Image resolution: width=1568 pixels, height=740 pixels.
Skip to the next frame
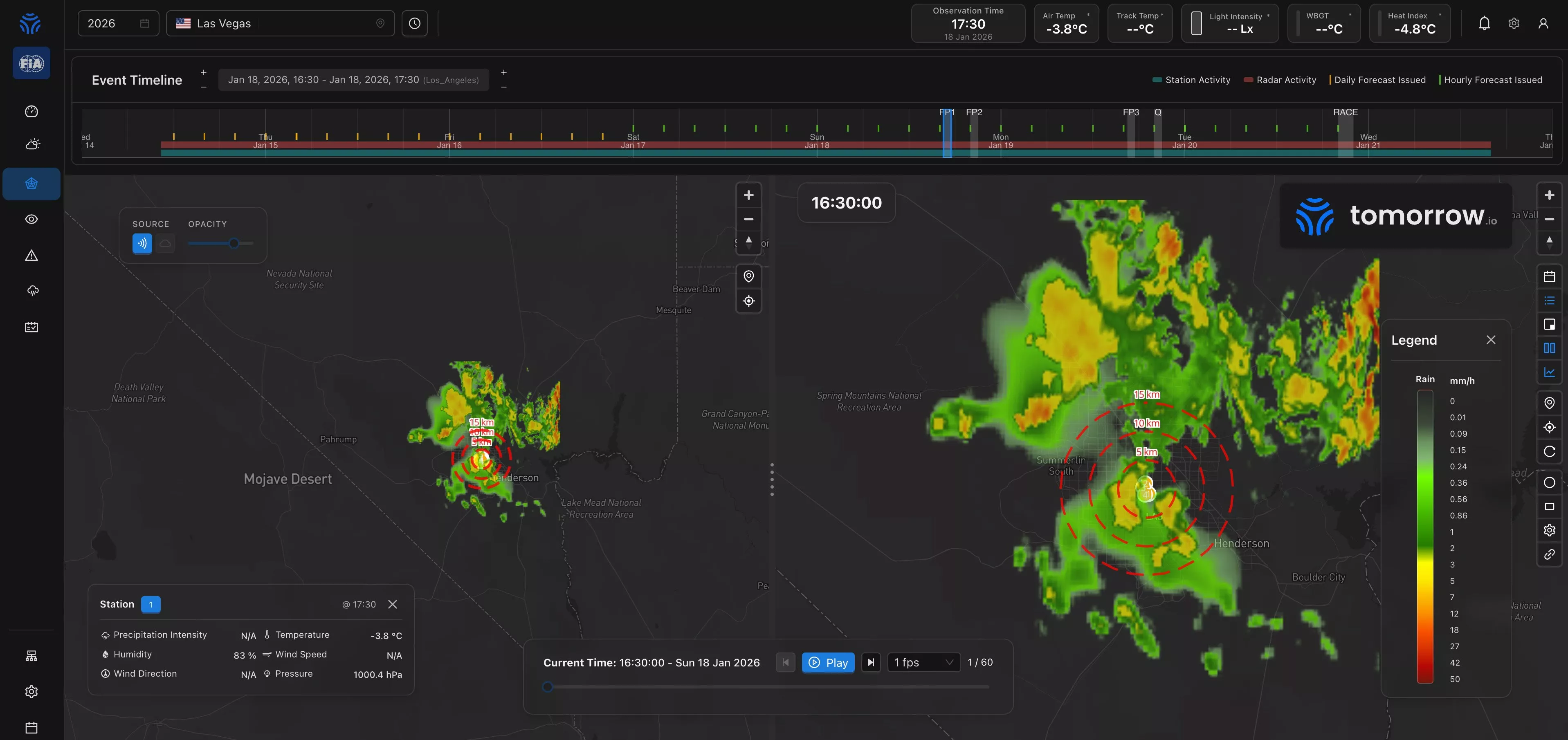pos(871,662)
